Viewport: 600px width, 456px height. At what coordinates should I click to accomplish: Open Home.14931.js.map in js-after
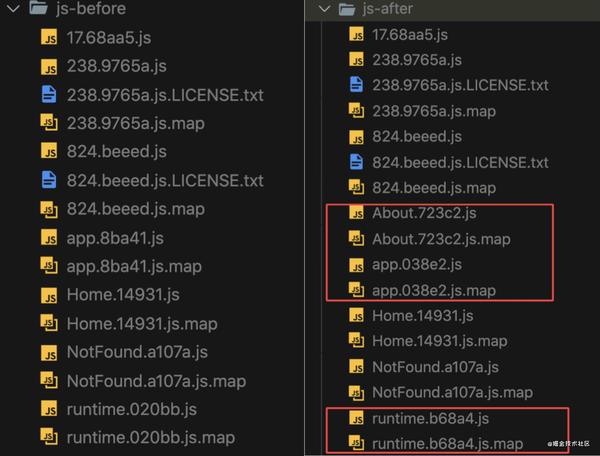440,341
